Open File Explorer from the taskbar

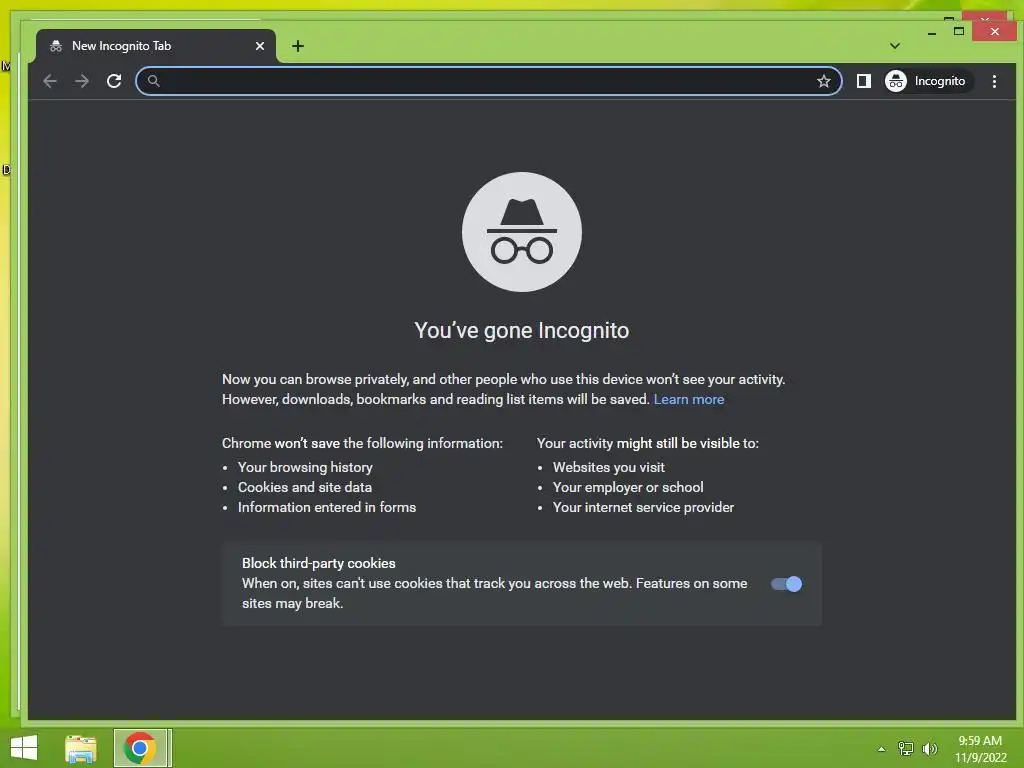(81, 748)
